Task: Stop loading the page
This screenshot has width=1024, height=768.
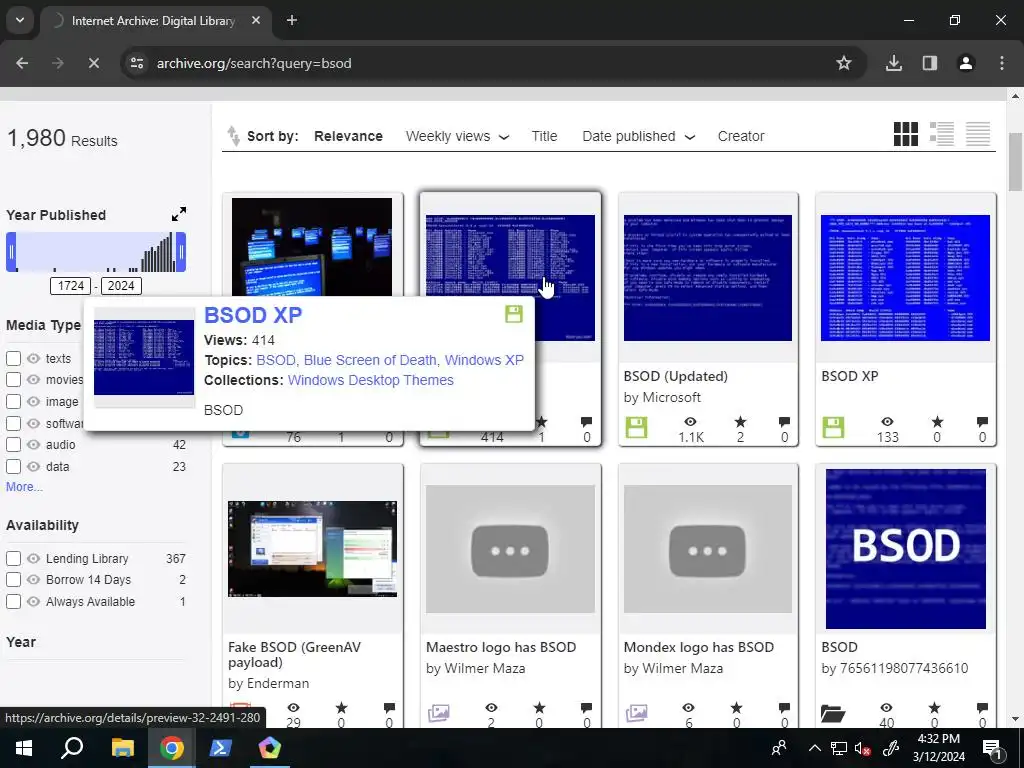Action: coord(93,63)
